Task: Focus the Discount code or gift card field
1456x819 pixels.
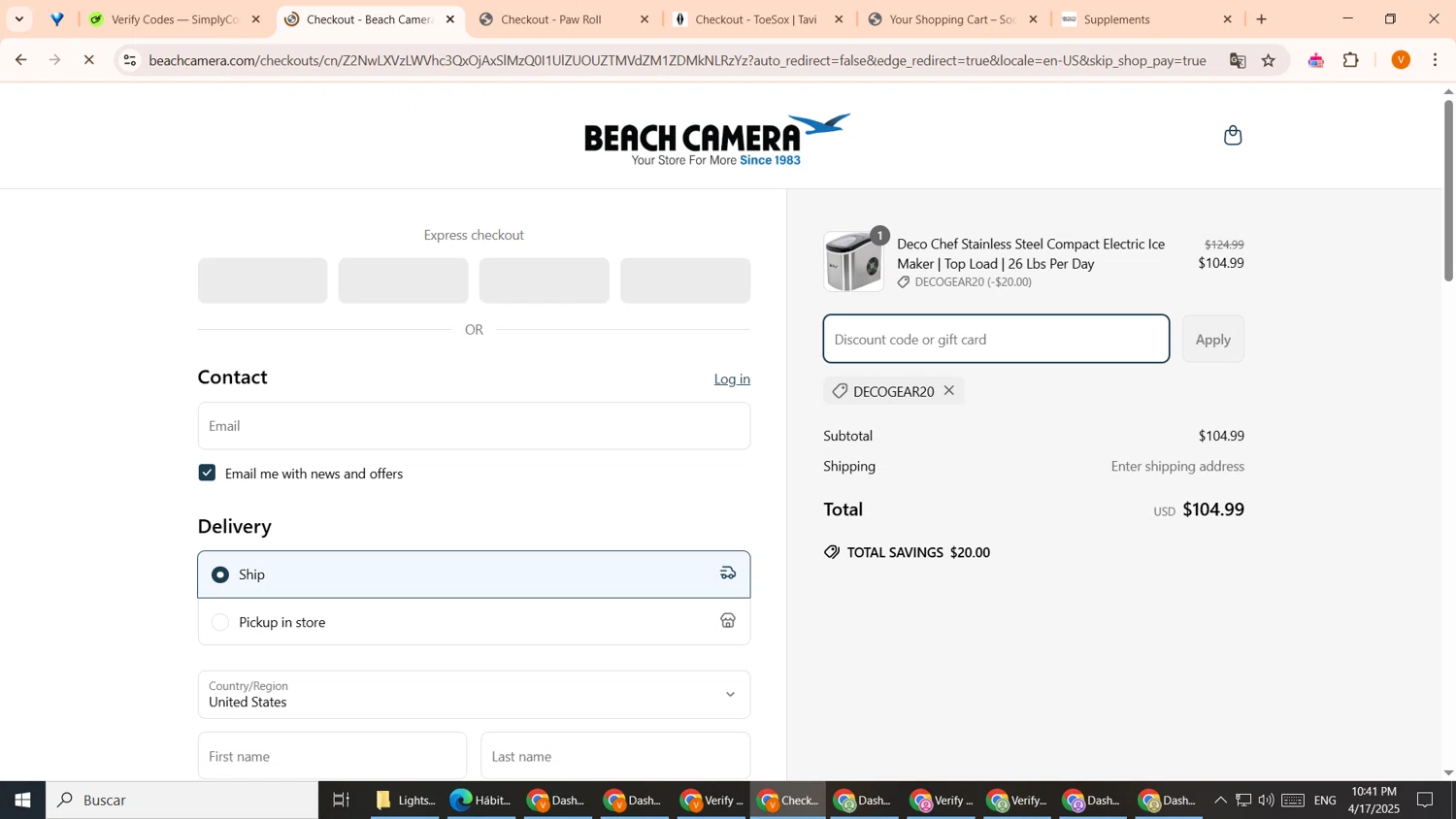Action: pos(996,340)
